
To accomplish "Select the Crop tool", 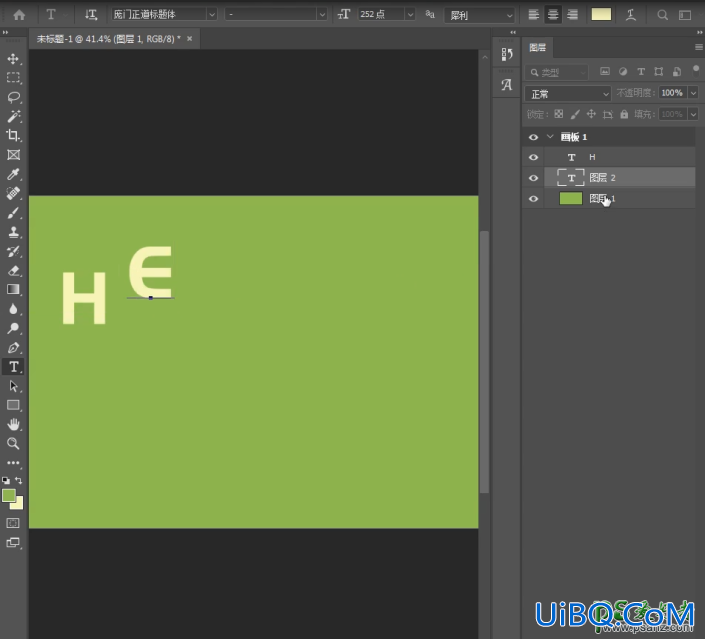I will coord(13,135).
